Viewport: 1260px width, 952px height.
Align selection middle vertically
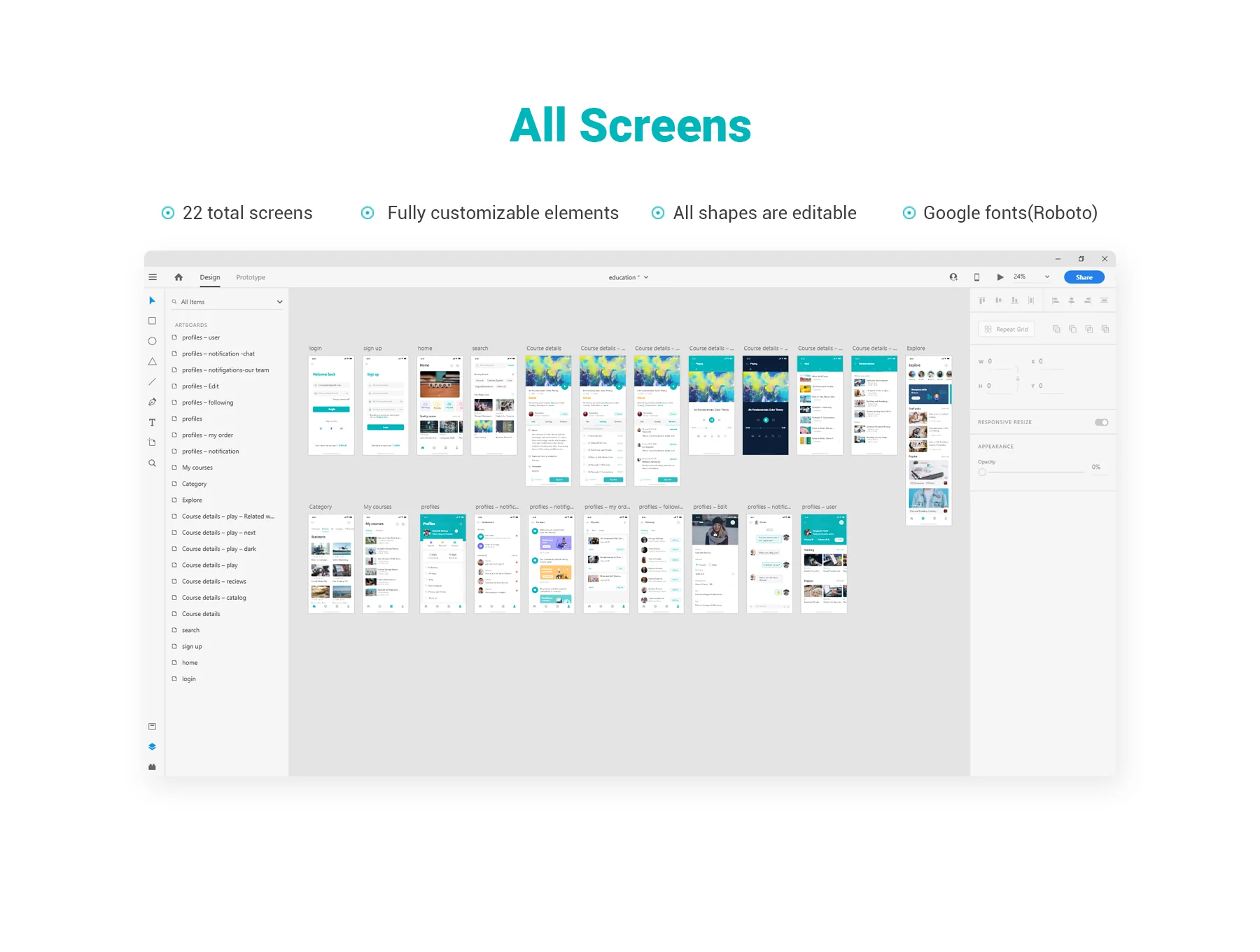[x=998, y=300]
